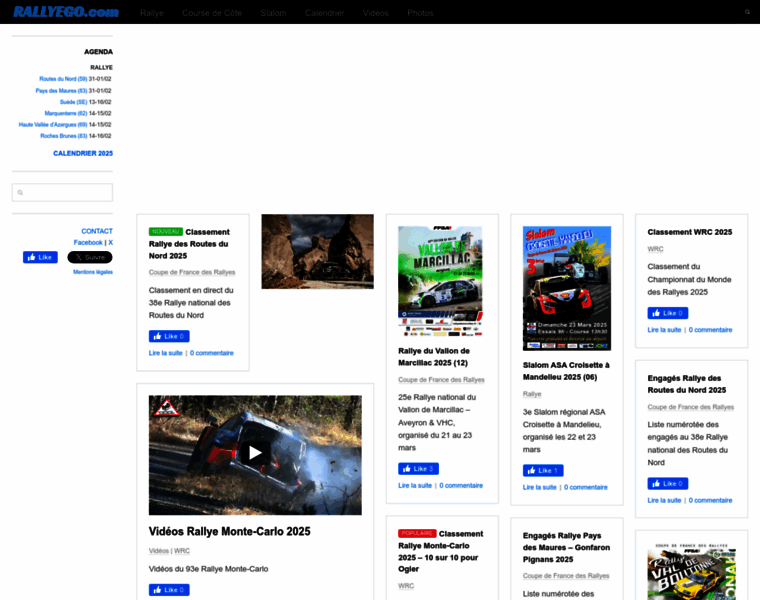This screenshot has width=760, height=600.
Task: Open the Facebook link in sidebar
Action: (x=88, y=242)
